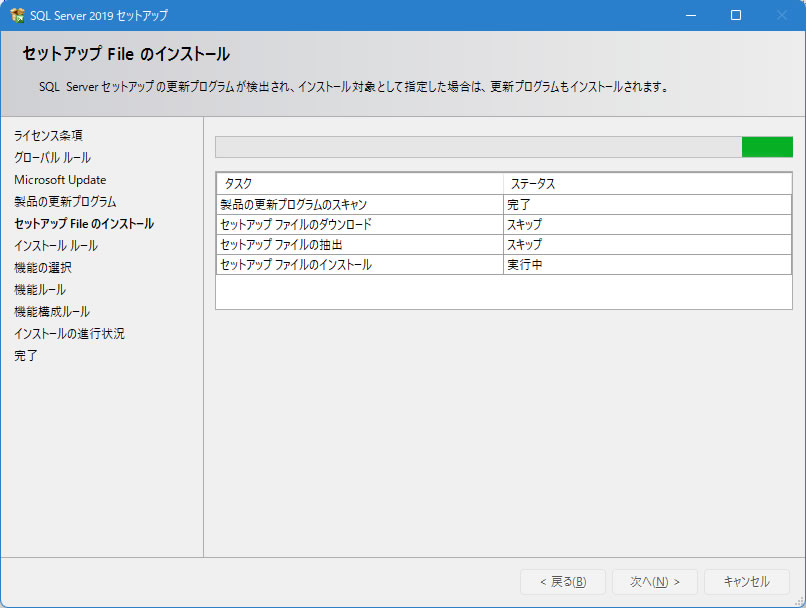
Task: Click the 次へ(N) button
Action: tap(655, 582)
